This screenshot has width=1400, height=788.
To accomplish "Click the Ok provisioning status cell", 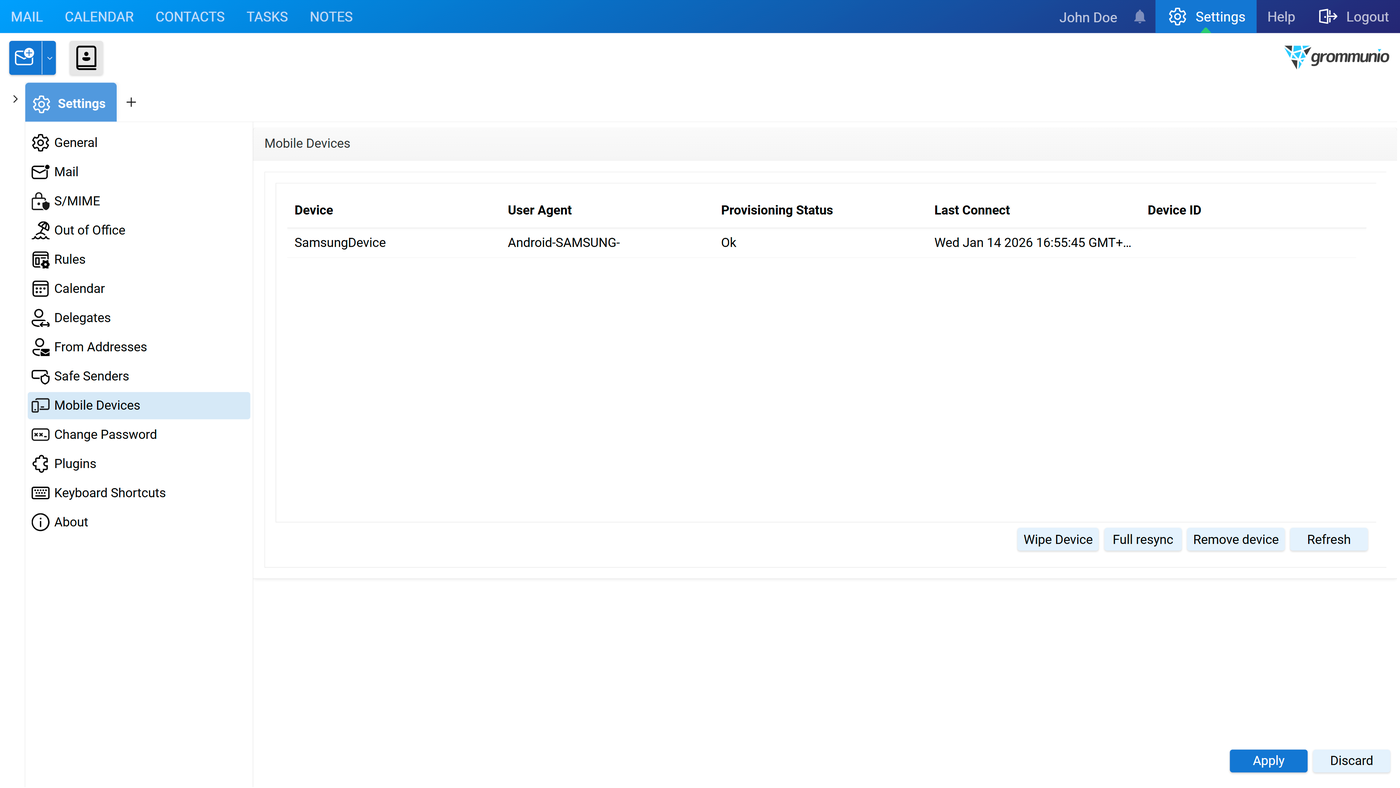I will pos(729,243).
